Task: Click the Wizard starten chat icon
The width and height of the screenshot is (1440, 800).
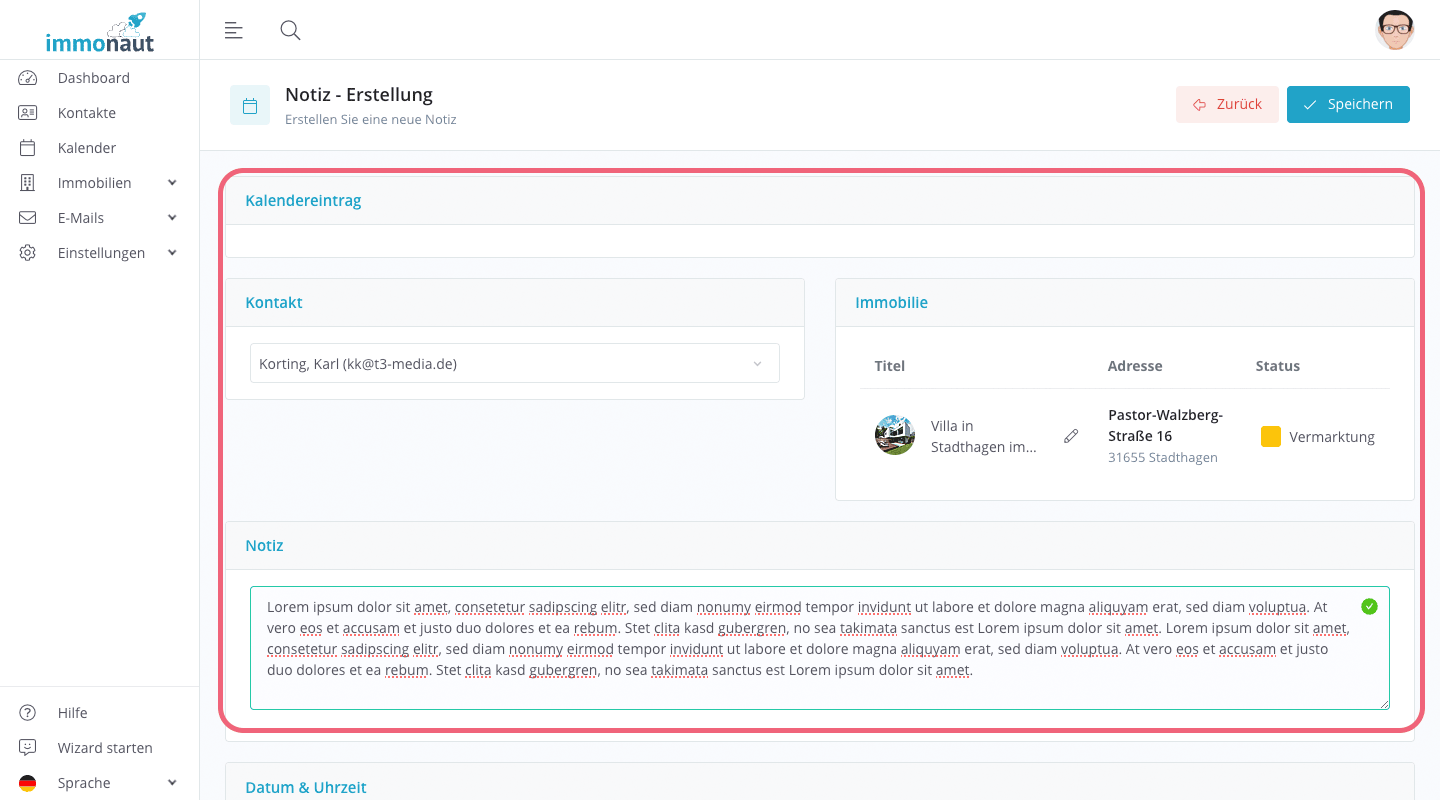Action: [28, 748]
